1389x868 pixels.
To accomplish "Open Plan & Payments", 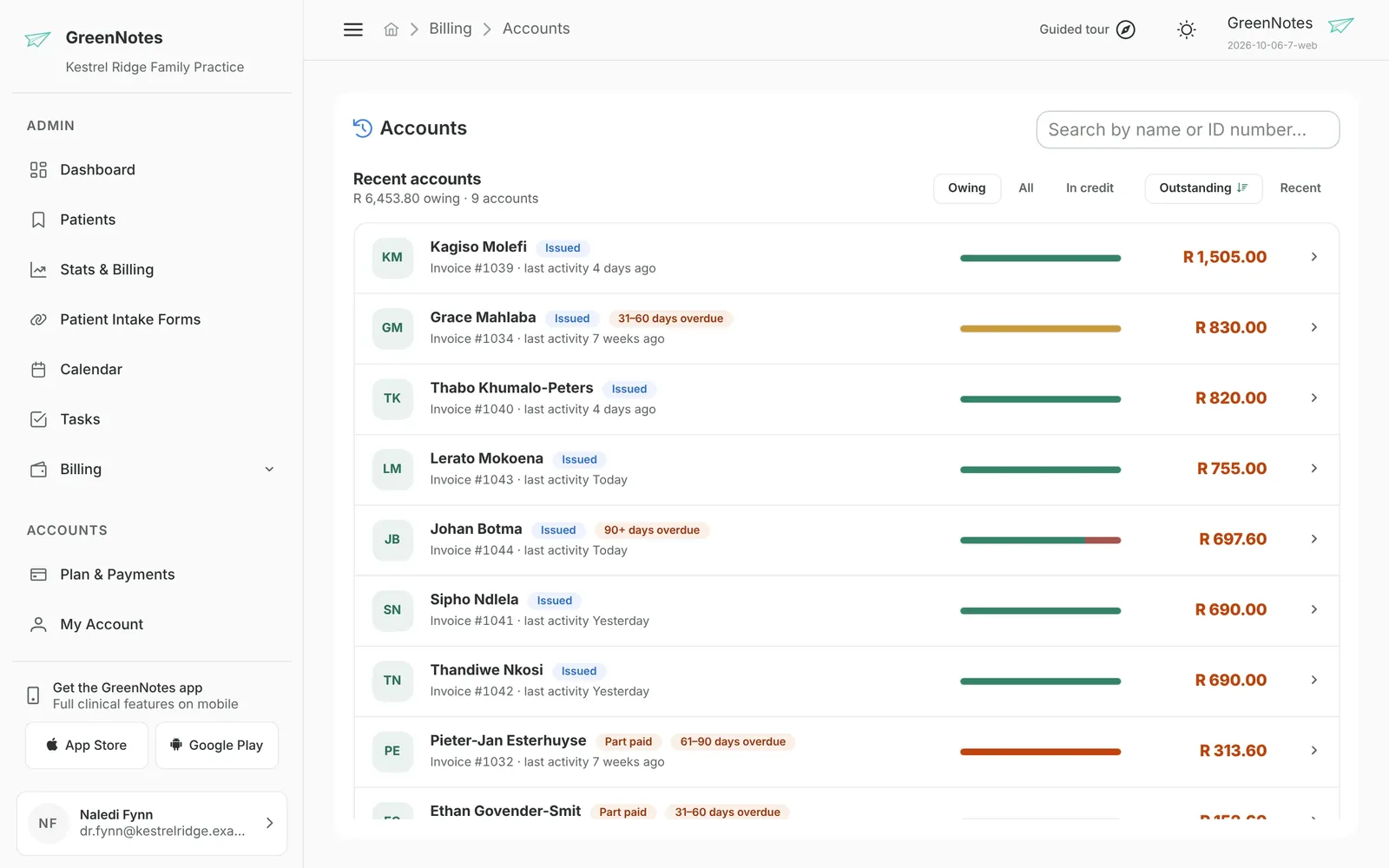I will (x=152, y=575).
